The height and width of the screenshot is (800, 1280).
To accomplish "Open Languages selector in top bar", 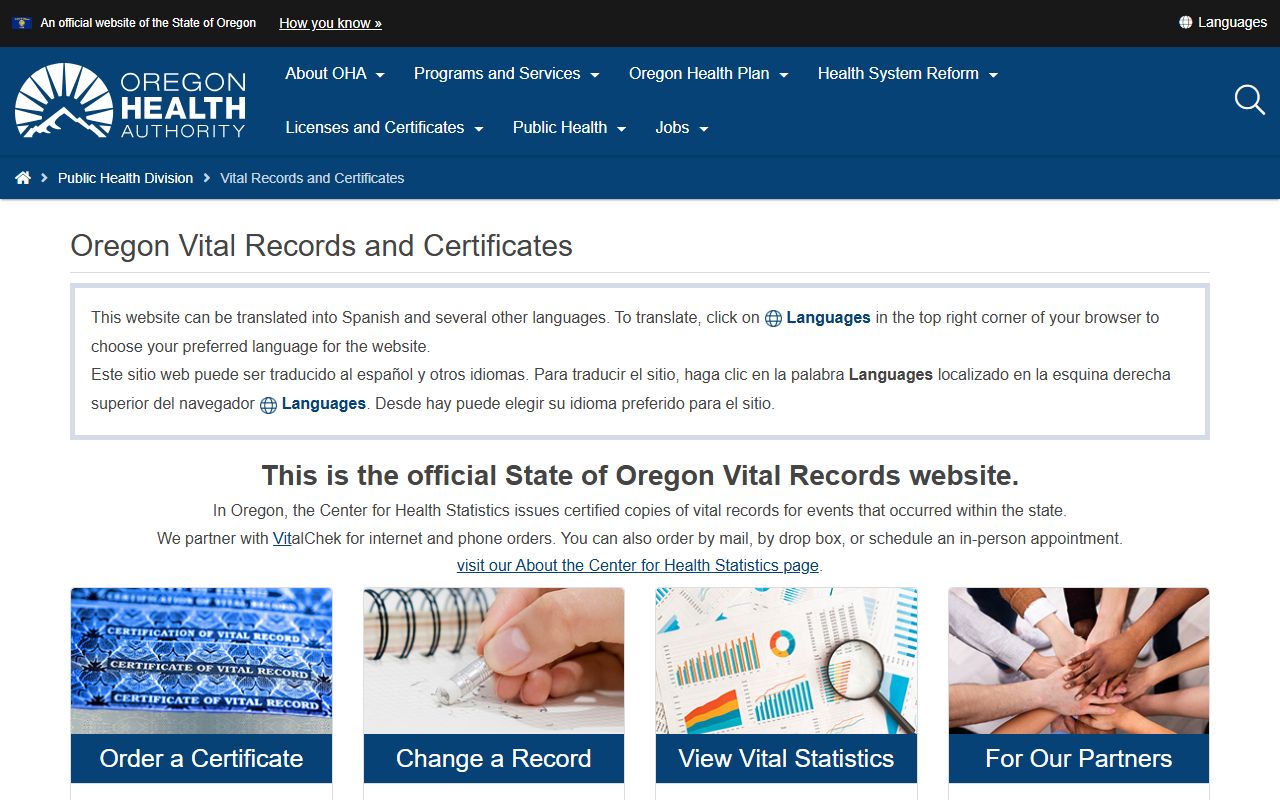I will [1223, 22].
